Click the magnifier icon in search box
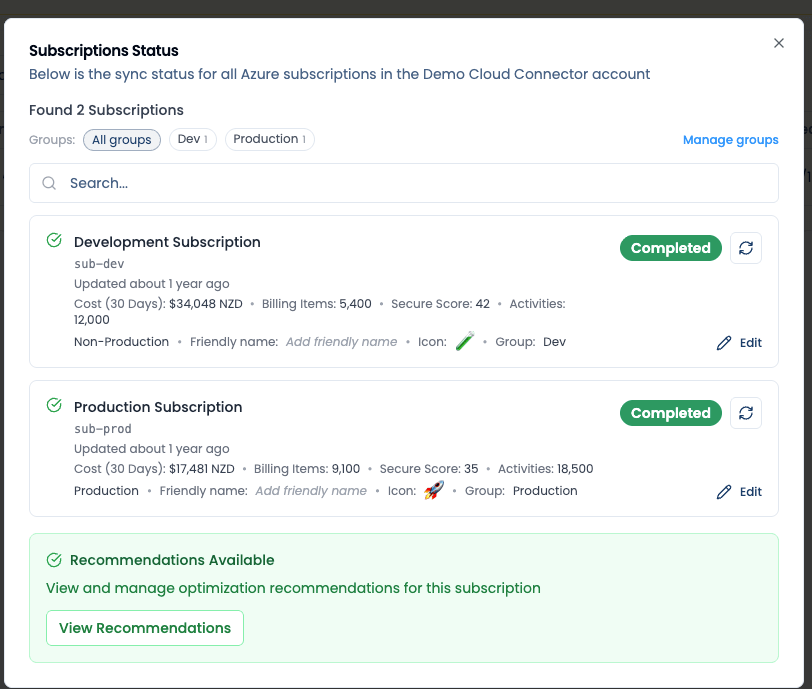 click(49, 183)
